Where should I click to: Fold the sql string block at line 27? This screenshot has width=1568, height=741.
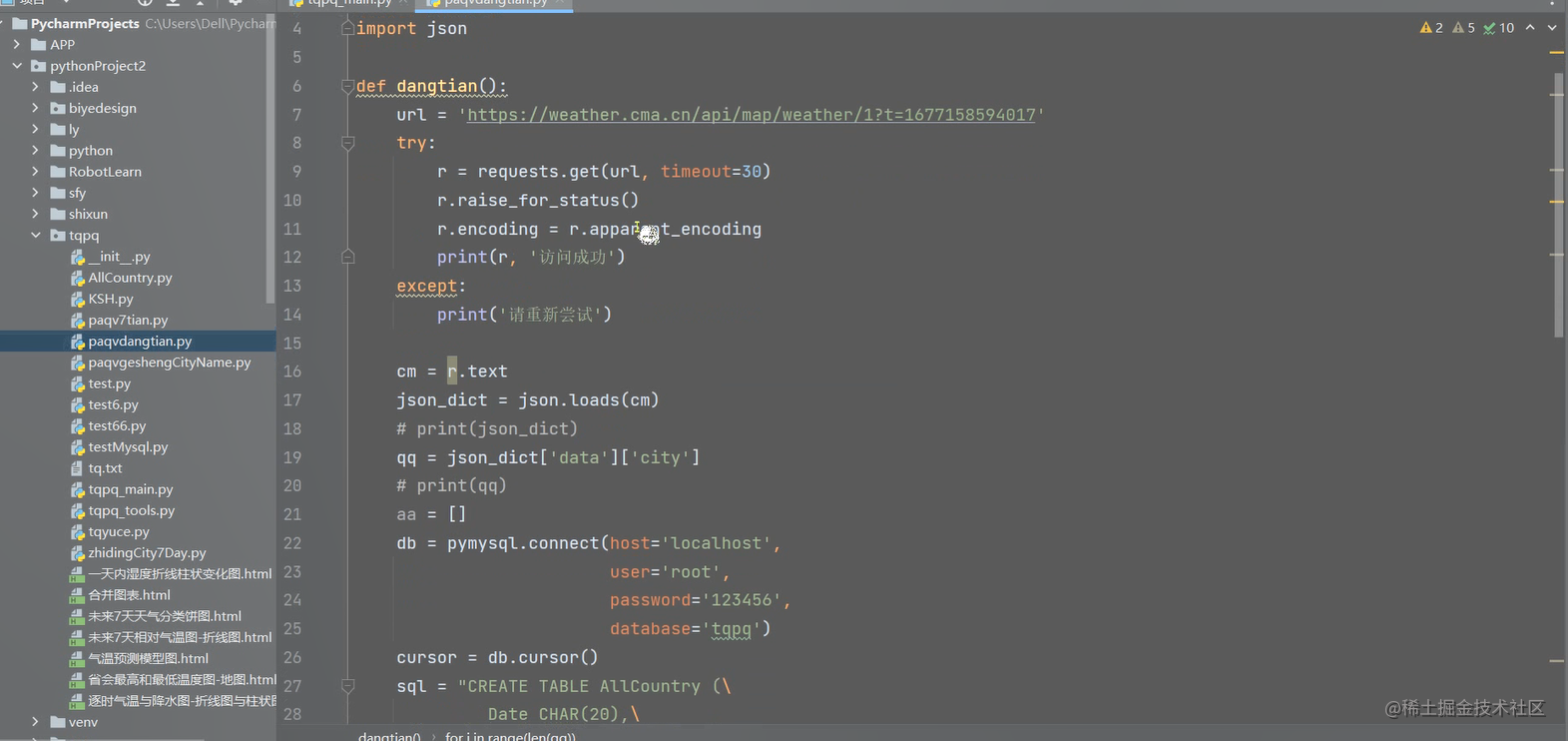click(347, 686)
